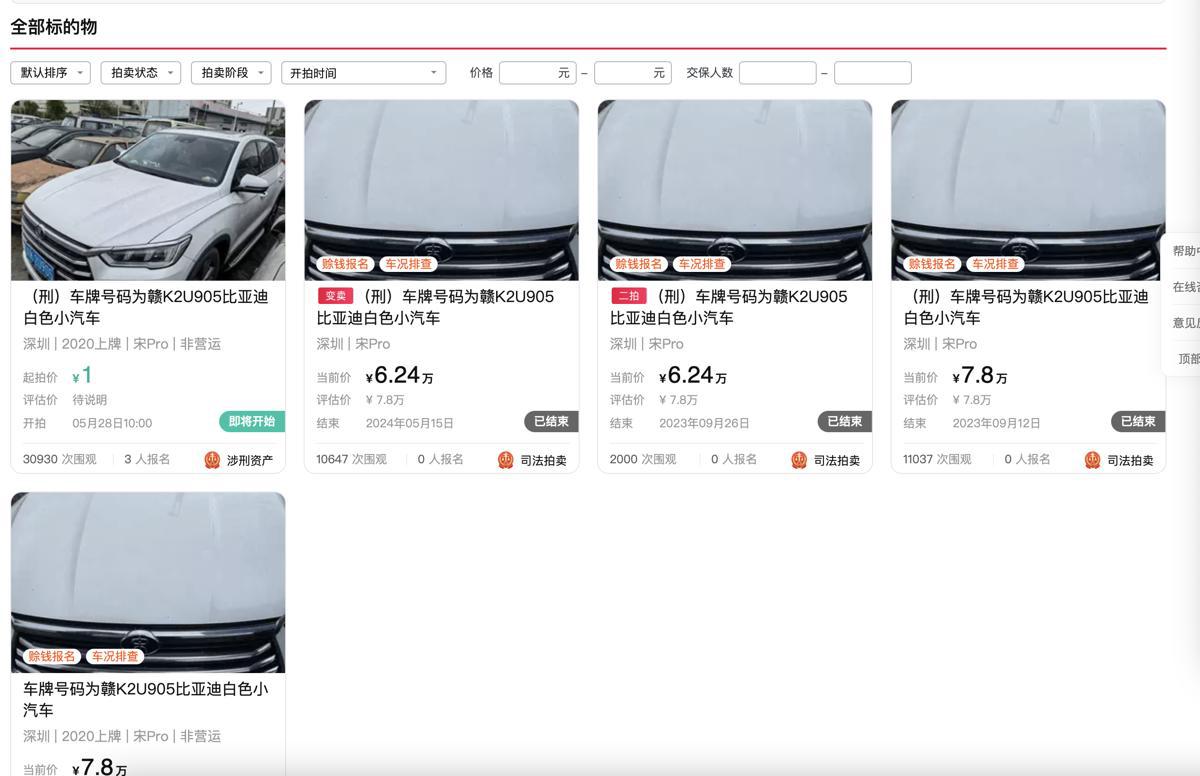Screen dimensions: 1200x776
Task: Click the maximum 交保人数 input field
Action: coord(872,73)
